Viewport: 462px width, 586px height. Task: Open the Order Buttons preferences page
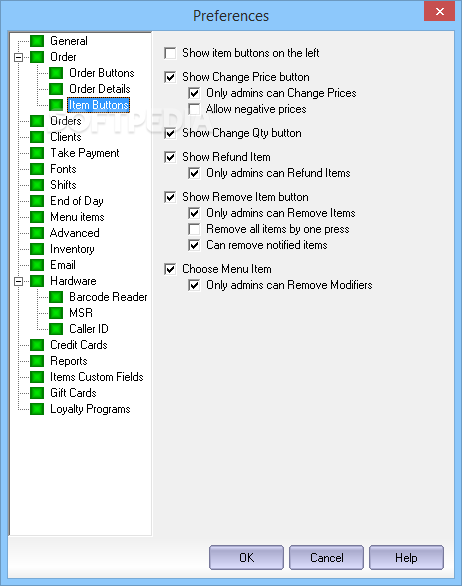coord(102,73)
